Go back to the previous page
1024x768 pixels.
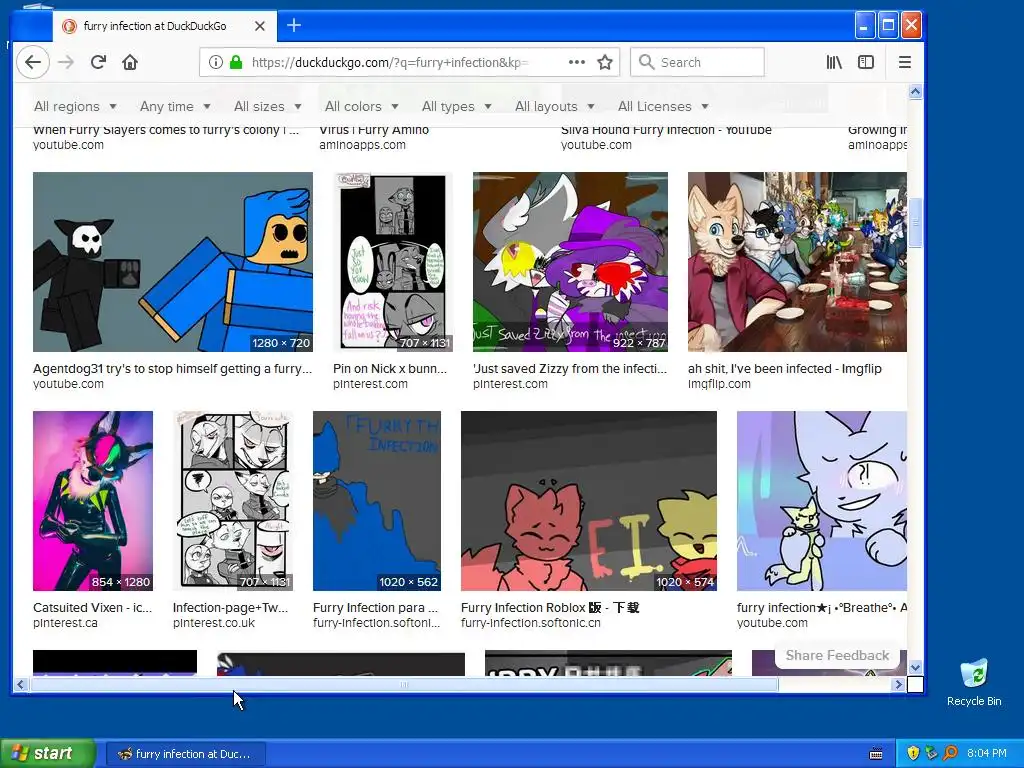tap(33, 62)
